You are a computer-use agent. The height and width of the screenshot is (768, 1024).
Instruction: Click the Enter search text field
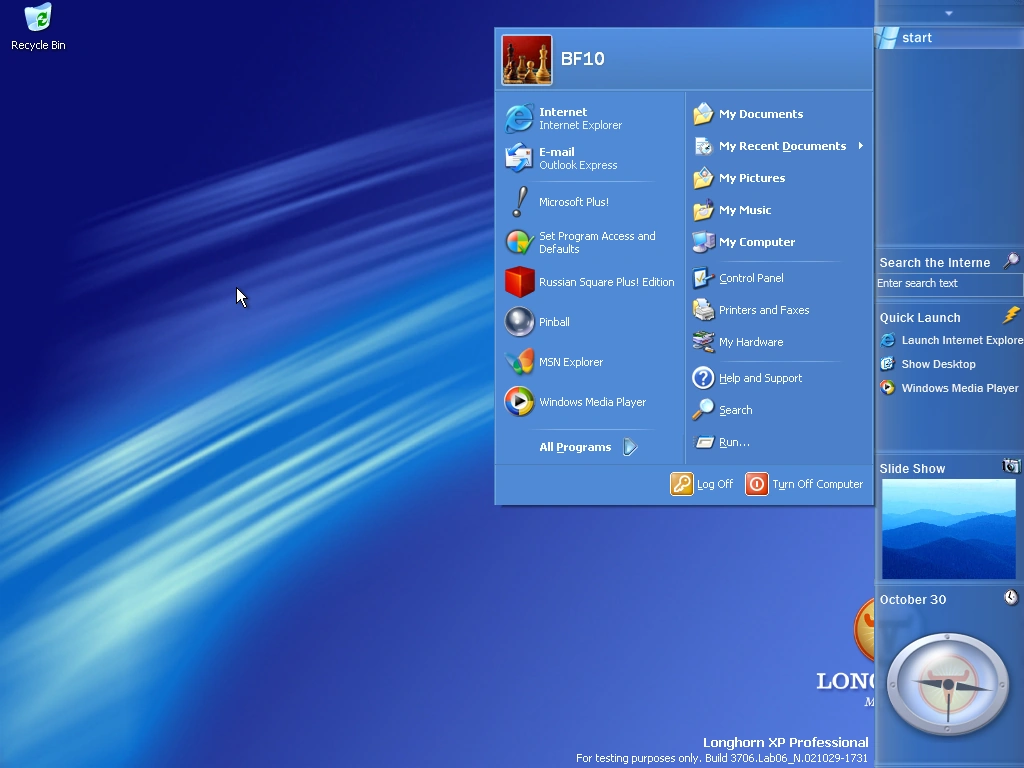tap(950, 283)
